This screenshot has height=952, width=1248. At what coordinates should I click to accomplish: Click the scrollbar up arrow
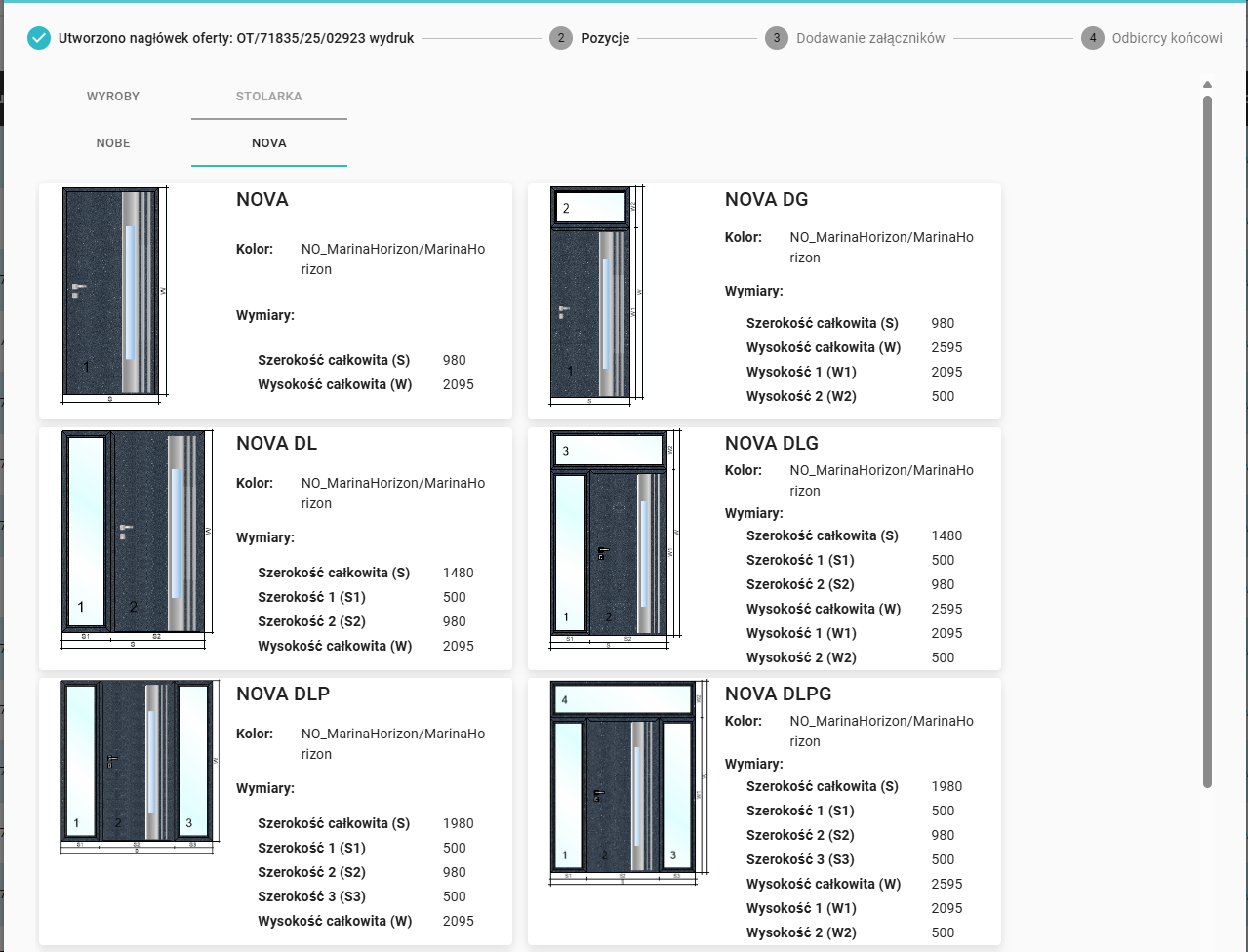pyautogui.click(x=1207, y=85)
